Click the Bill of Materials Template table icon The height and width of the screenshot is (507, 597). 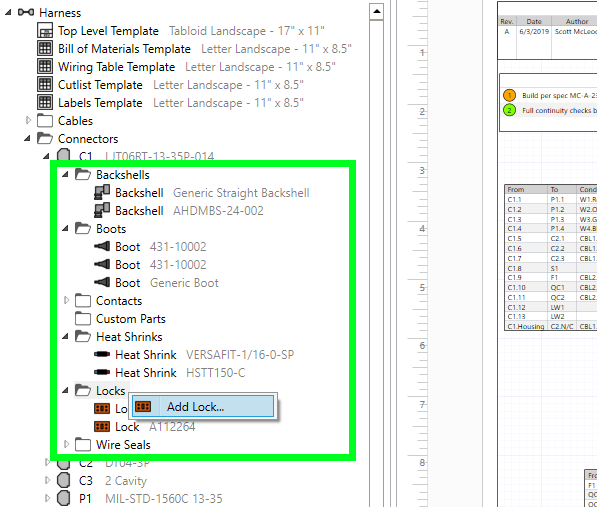click(45, 48)
